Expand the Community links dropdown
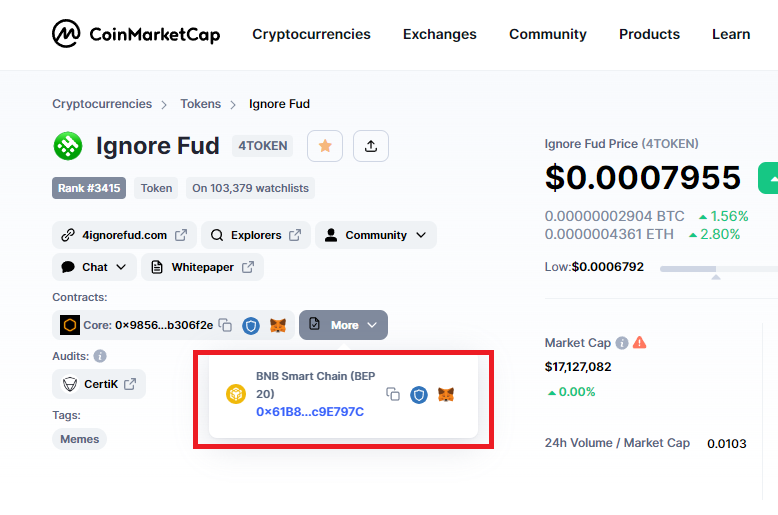The image size is (778, 515). pyautogui.click(x=376, y=235)
